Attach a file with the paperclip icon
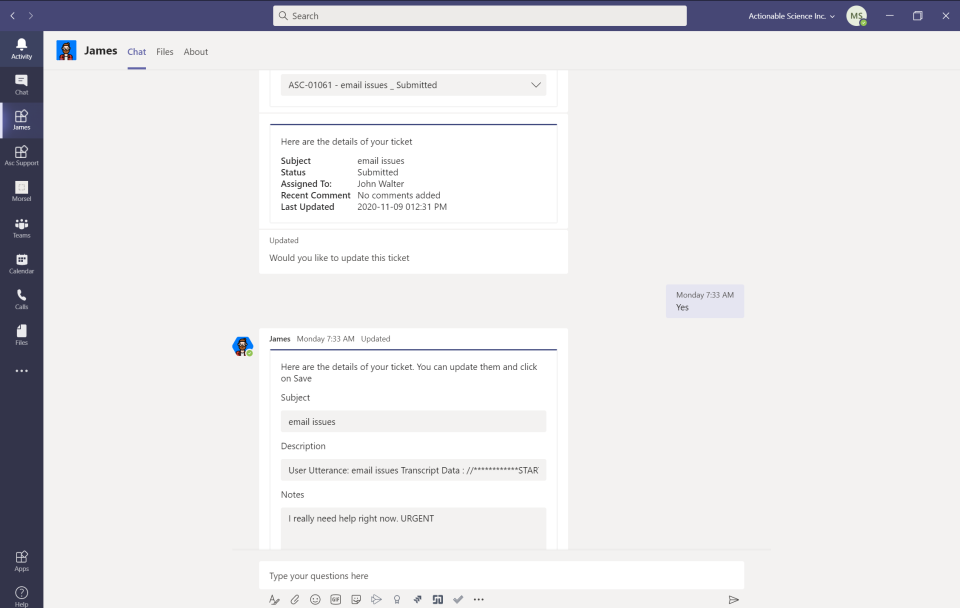Viewport: 960px width, 608px height. coord(294,599)
